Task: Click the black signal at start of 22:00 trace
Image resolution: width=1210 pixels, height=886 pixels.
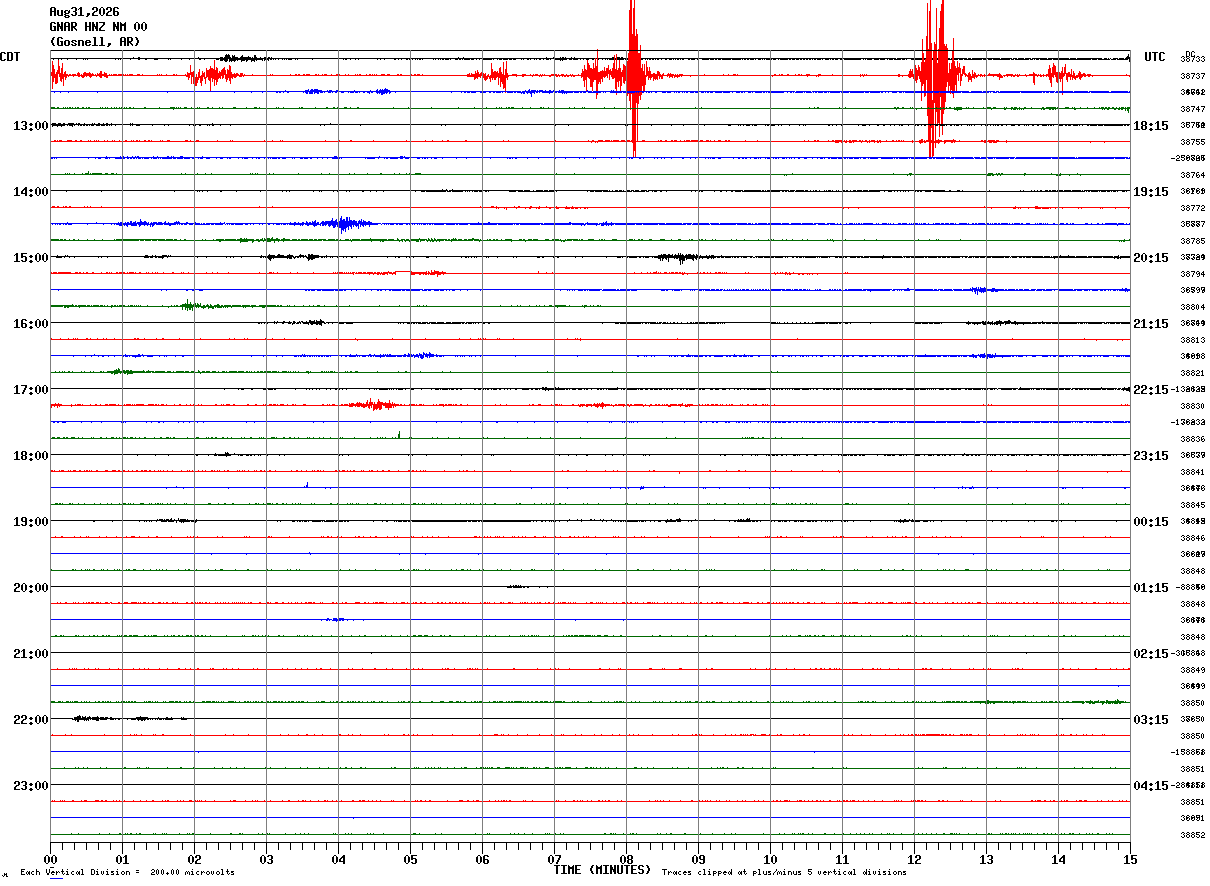Action: click(x=128, y=718)
